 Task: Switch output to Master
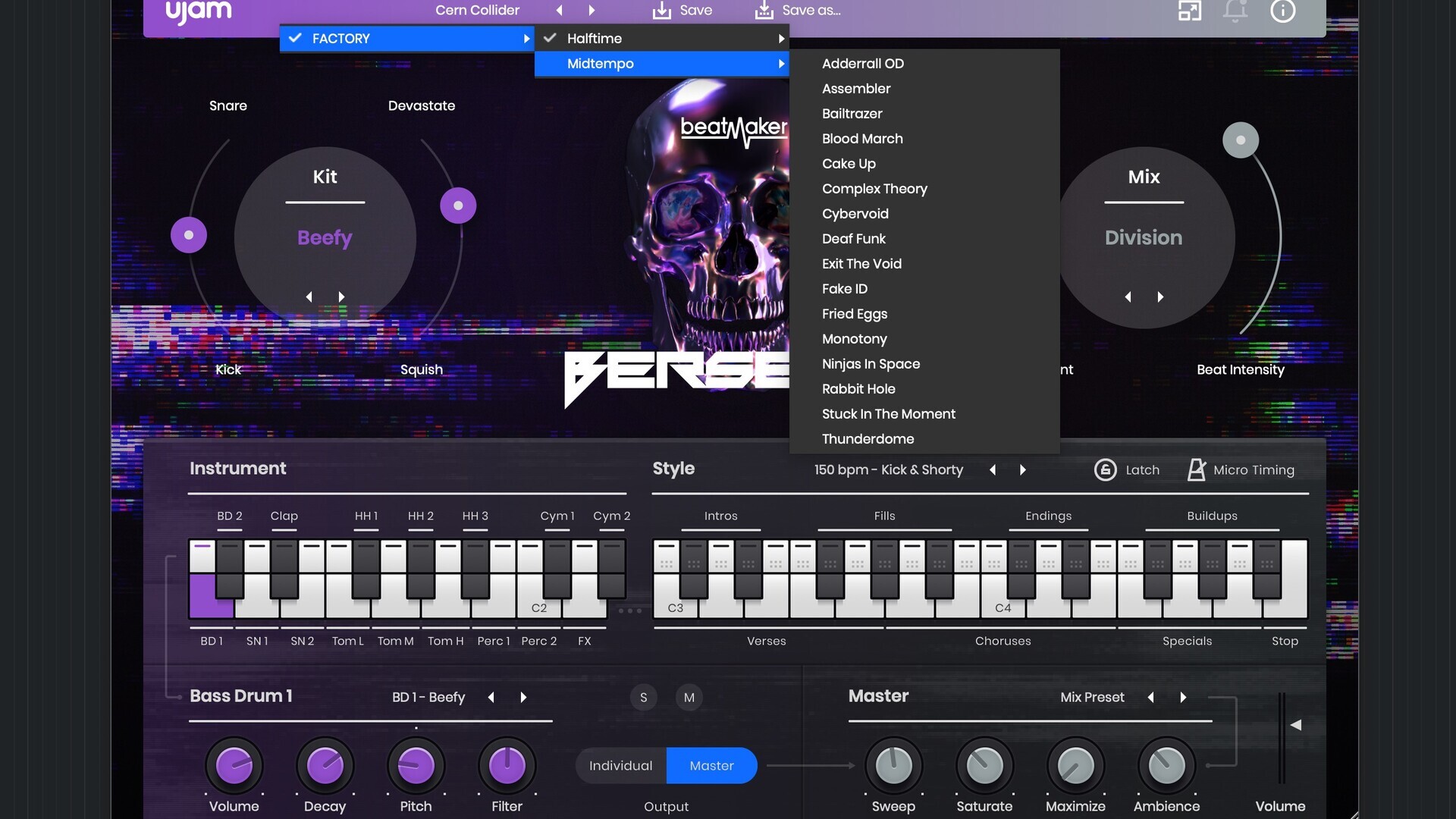(712, 766)
